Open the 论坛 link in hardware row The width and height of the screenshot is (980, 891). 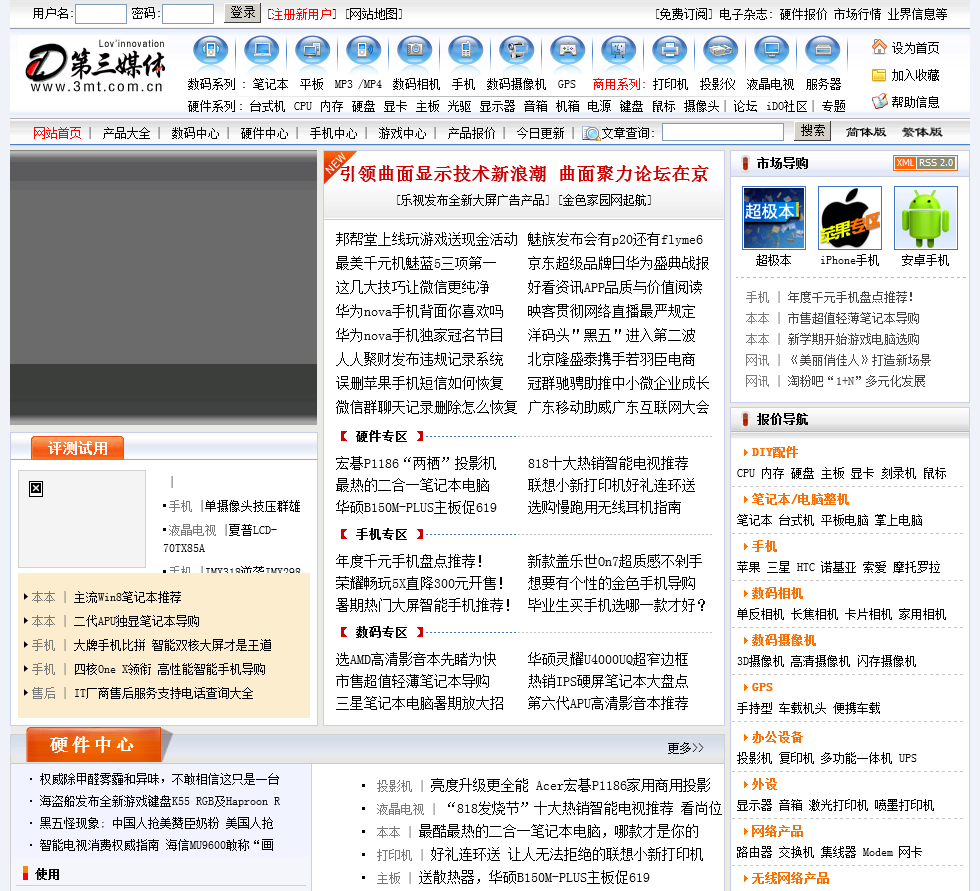745,106
